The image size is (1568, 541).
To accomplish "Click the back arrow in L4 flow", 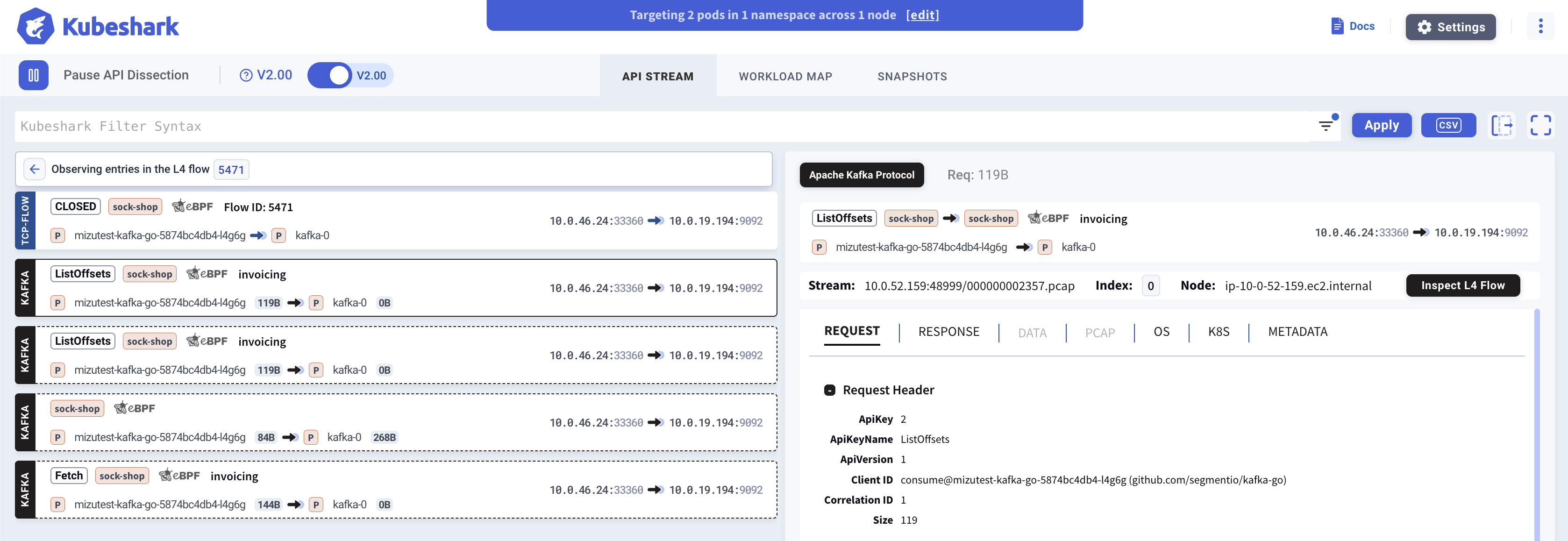I will click(x=35, y=169).
